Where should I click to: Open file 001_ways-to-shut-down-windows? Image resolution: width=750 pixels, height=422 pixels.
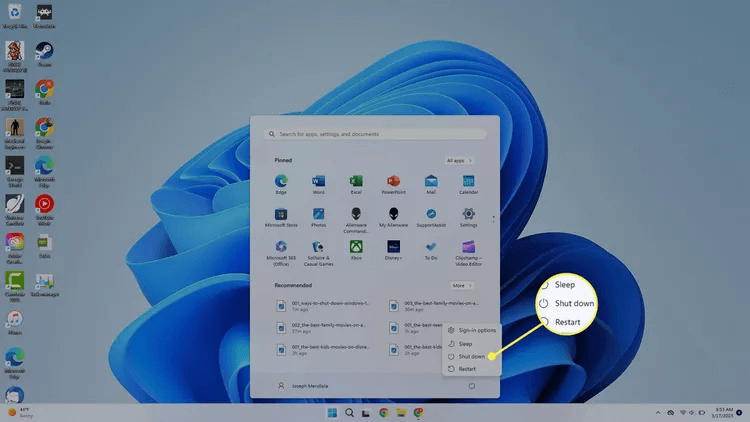[324, 306]
